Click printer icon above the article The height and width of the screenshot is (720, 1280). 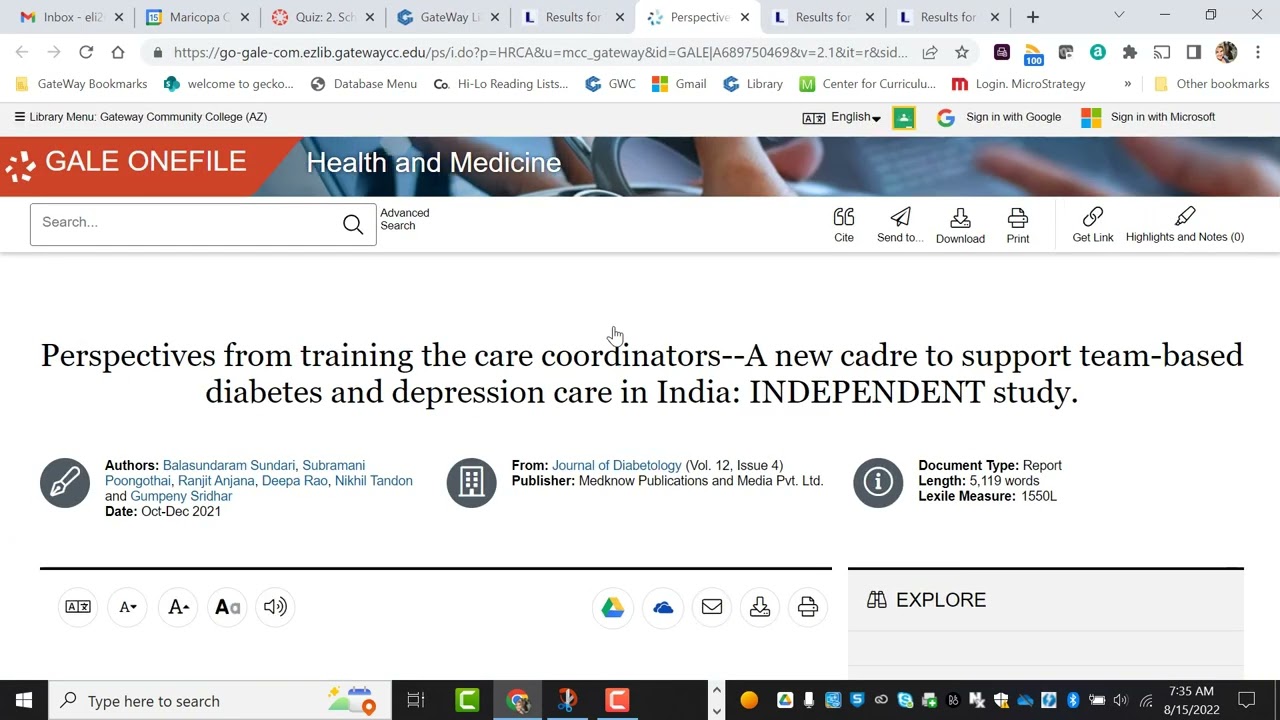[808, 607]
